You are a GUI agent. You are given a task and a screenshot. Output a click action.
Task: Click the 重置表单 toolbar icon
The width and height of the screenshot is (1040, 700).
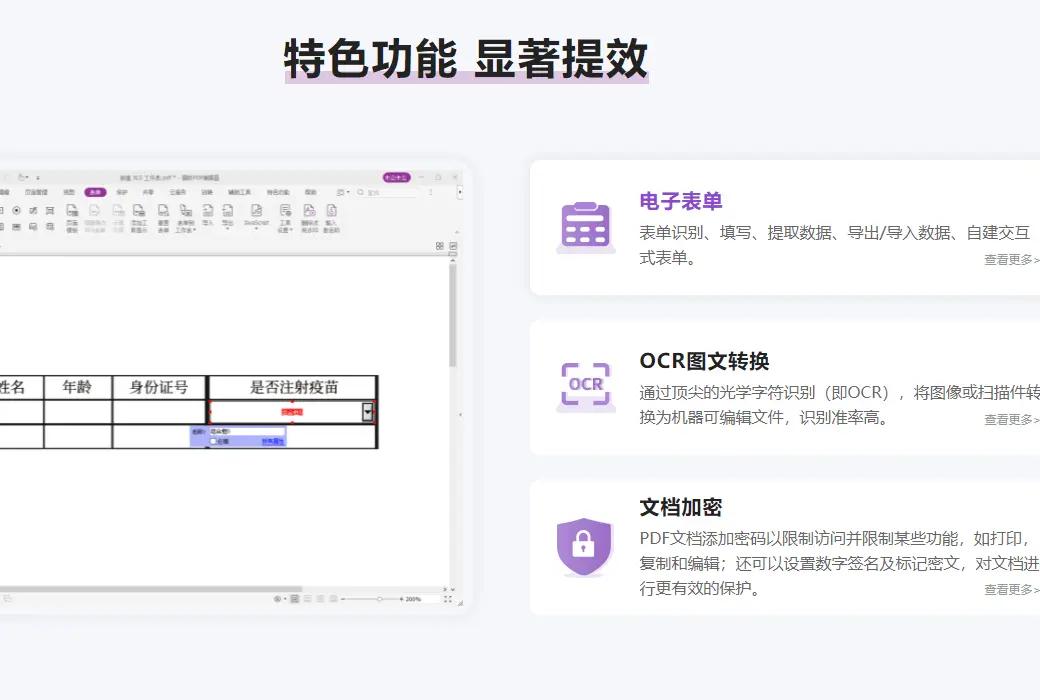(163, 218)
